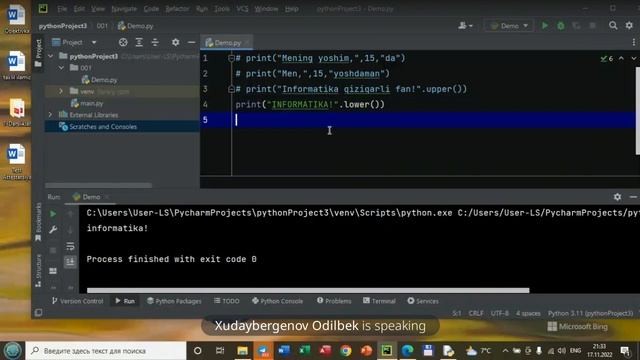Expand all items in Project panel
The height and width of the screenshot is (360, 640).
139,42
